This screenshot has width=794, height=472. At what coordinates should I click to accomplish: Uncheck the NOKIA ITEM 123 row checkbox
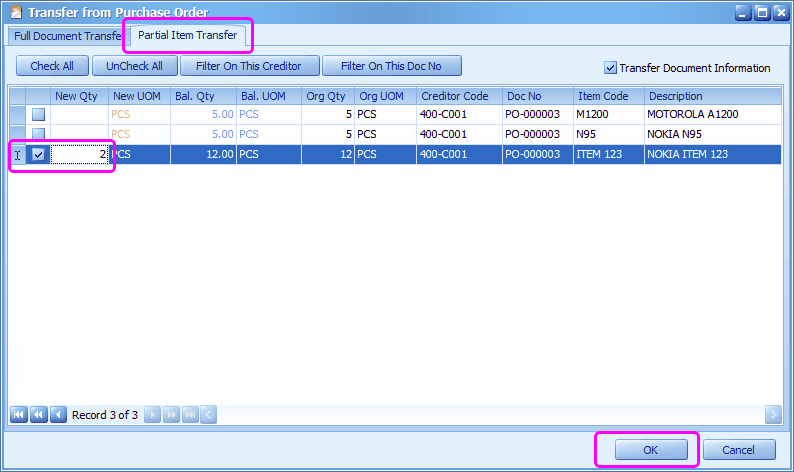tap(38, 155)
